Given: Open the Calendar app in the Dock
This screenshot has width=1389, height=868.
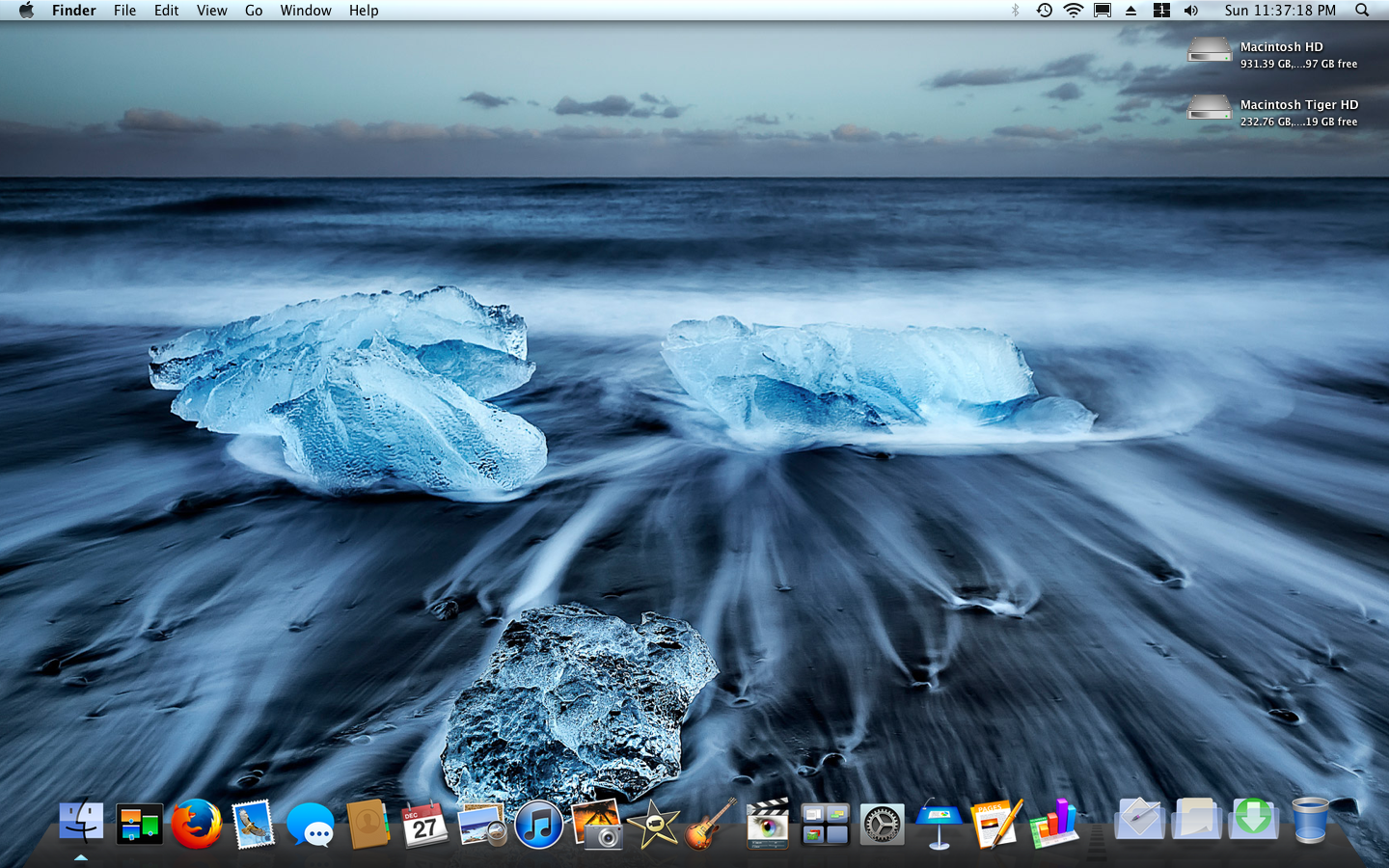Looking at the screenshot, I should (x=424, y=826).
